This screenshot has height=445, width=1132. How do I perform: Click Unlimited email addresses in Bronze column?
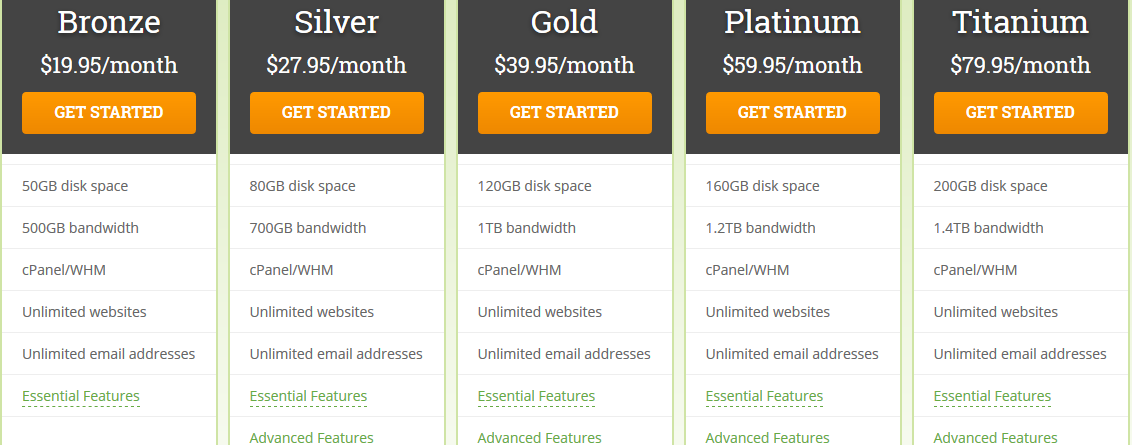click(x=109, y=354)
